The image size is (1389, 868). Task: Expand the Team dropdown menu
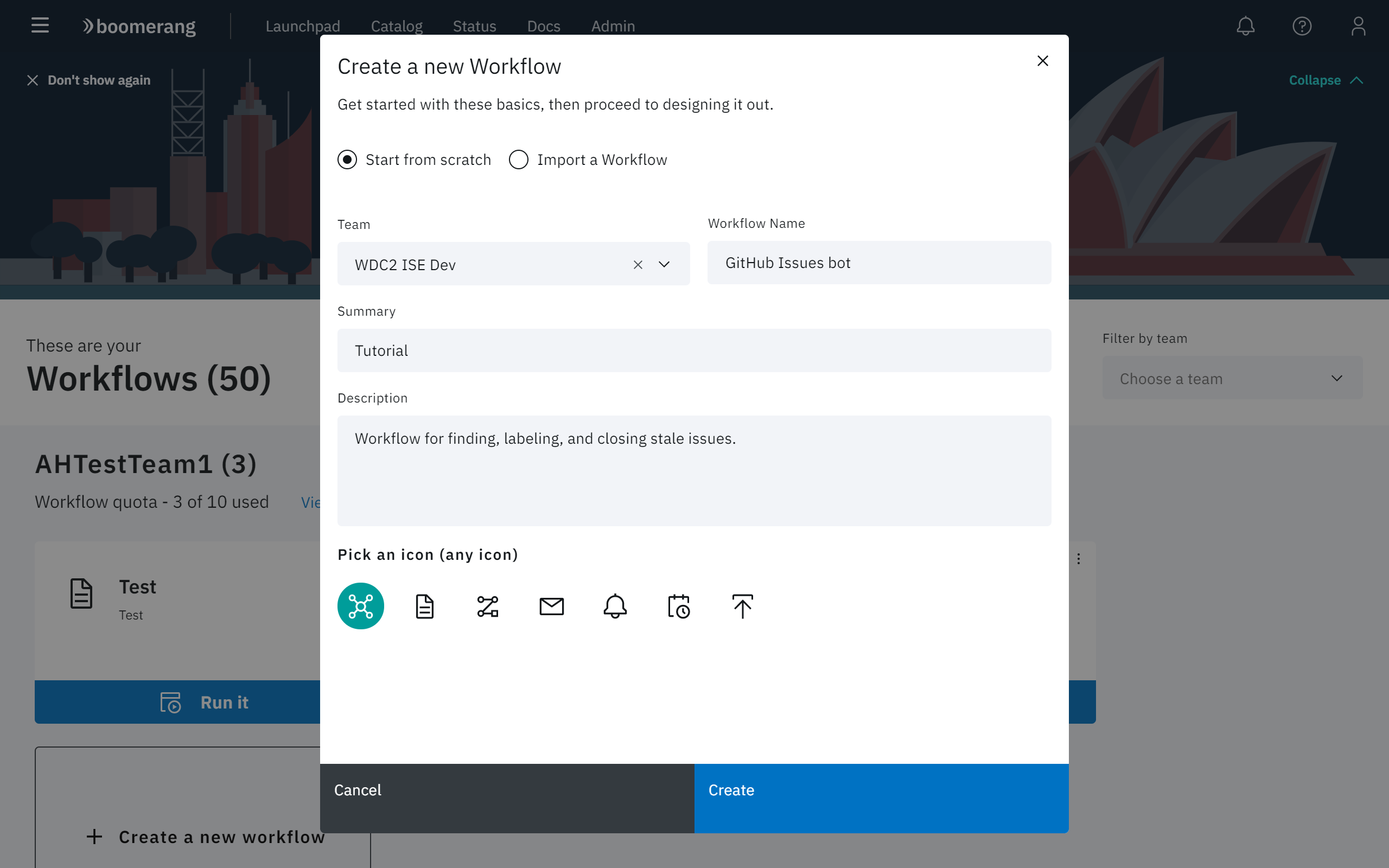click(x=665, y=263)
